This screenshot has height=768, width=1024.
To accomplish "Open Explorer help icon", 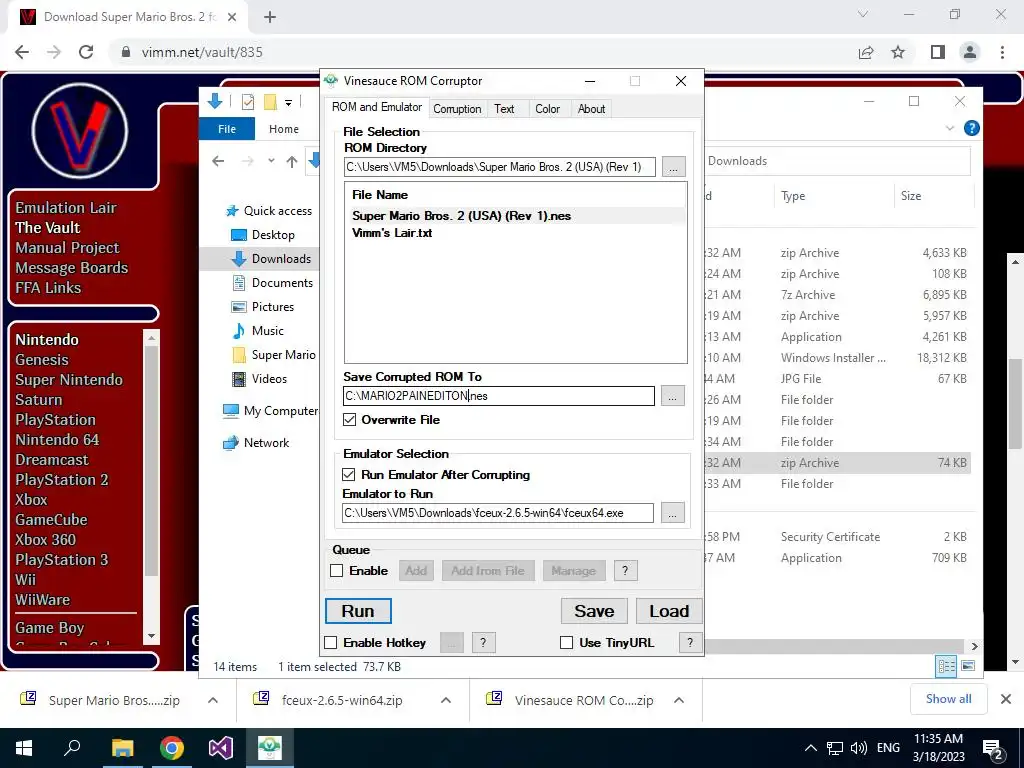I will point(971,128).
